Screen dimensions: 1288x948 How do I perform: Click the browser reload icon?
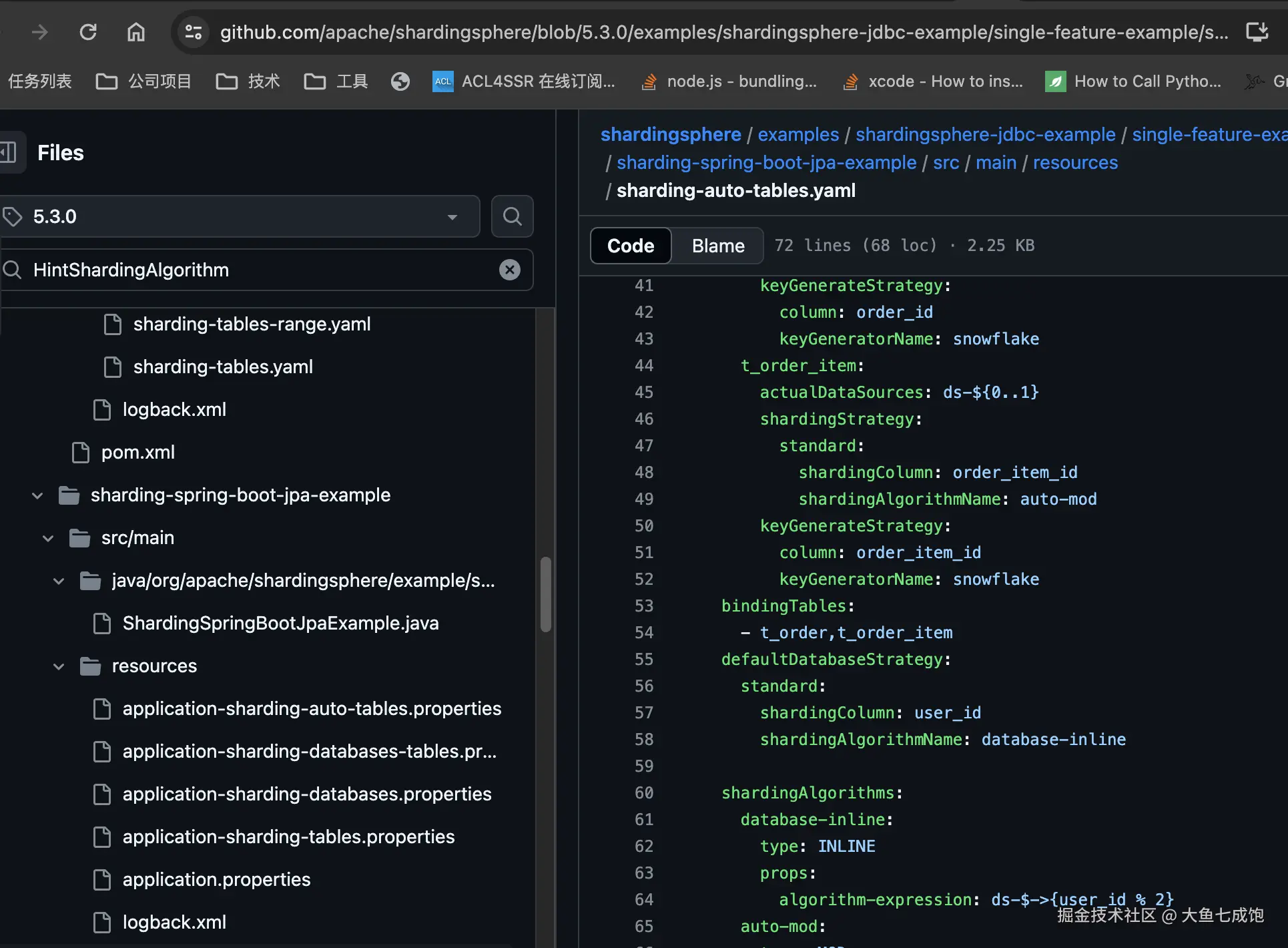pos(88,31)
